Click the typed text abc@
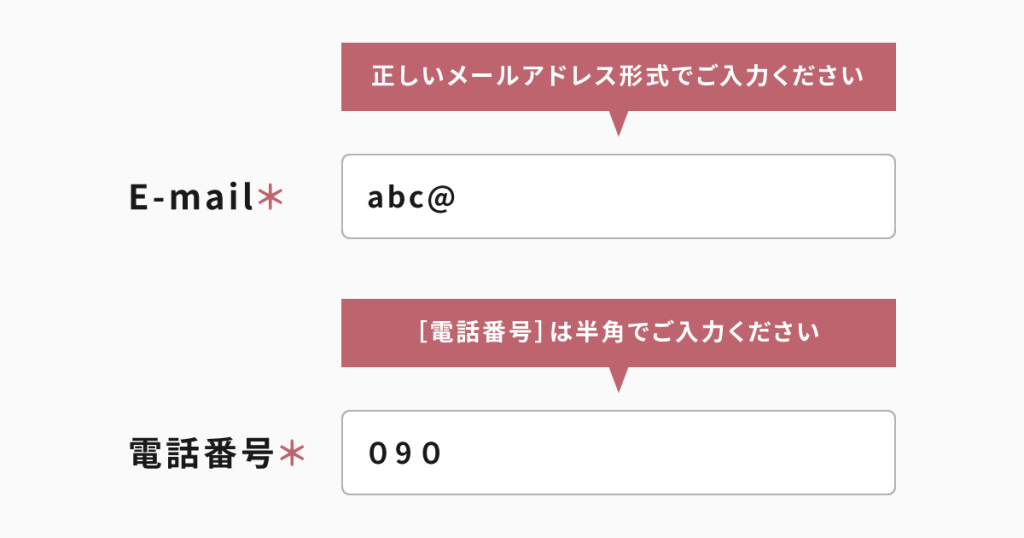Viewport: 1024px width, 538px height. 411,197
